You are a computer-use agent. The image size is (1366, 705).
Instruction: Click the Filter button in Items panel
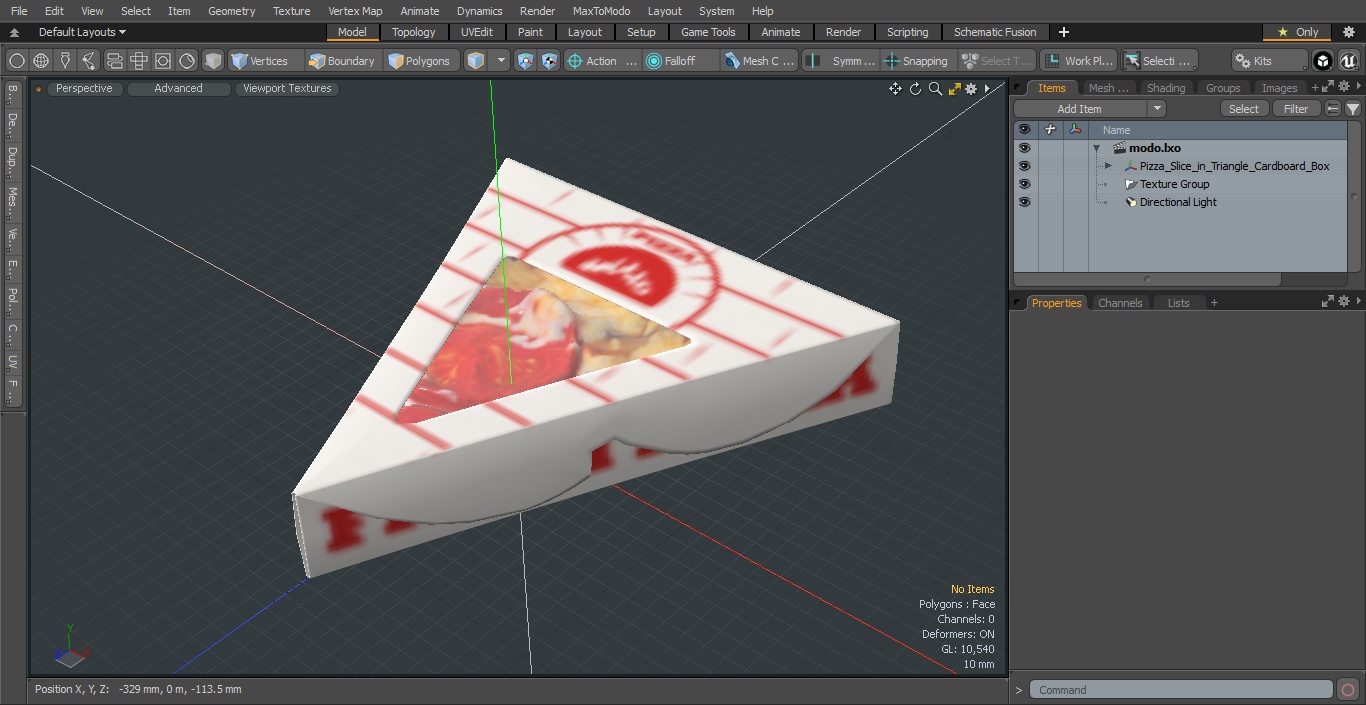pos(1296,109)
